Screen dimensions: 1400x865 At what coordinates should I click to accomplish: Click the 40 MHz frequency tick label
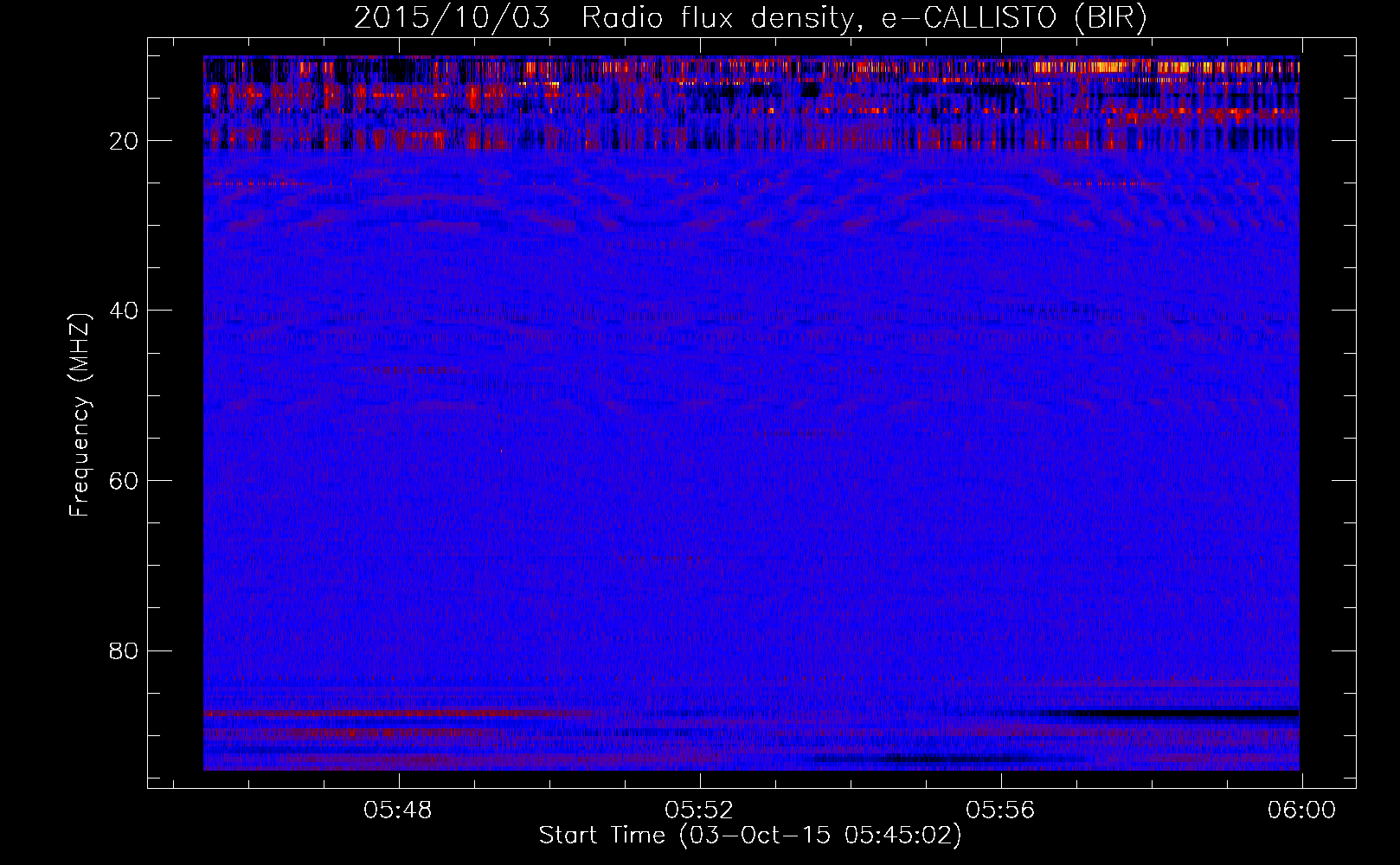pyautogui.click(x=125, y=311)
